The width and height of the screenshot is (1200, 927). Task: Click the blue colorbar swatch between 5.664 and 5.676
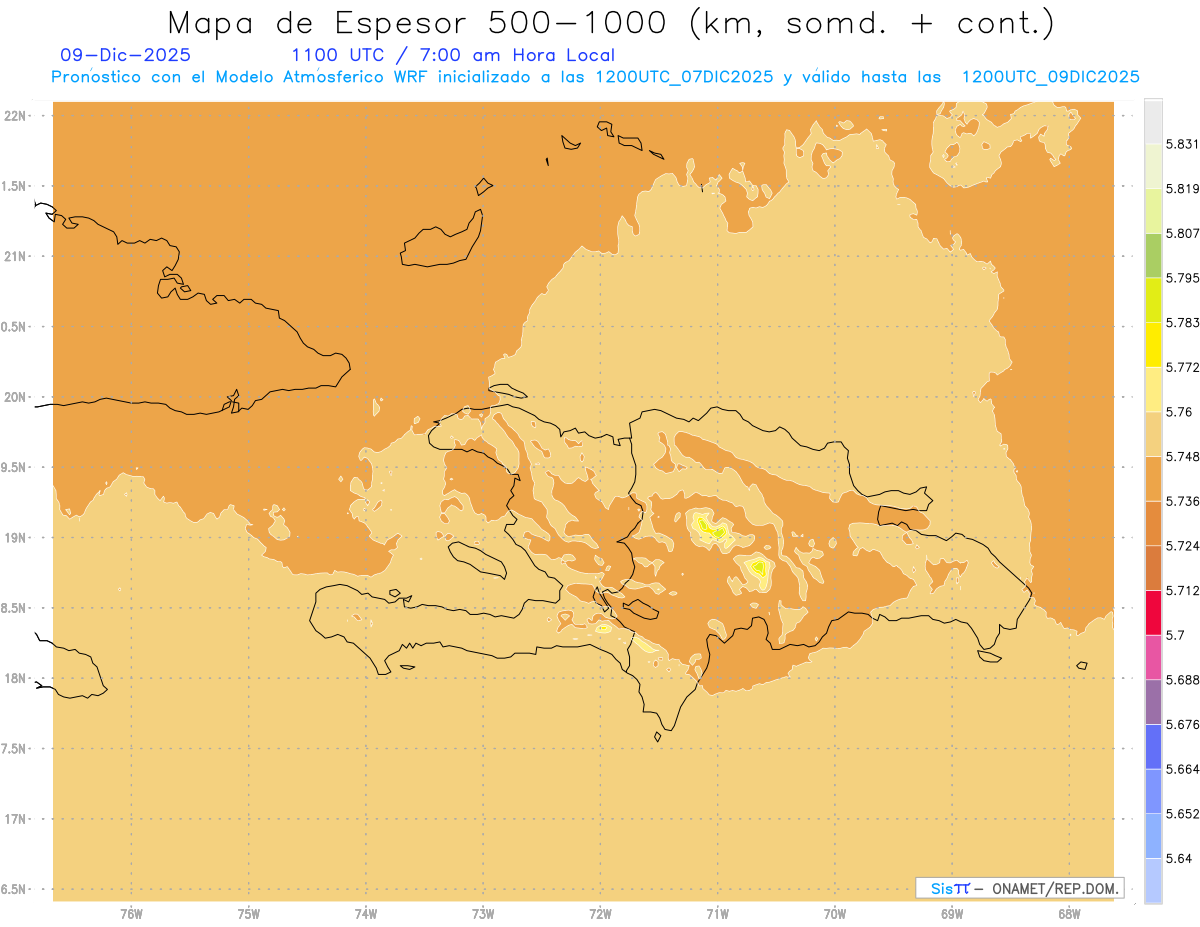click(x=1153, y=746)
